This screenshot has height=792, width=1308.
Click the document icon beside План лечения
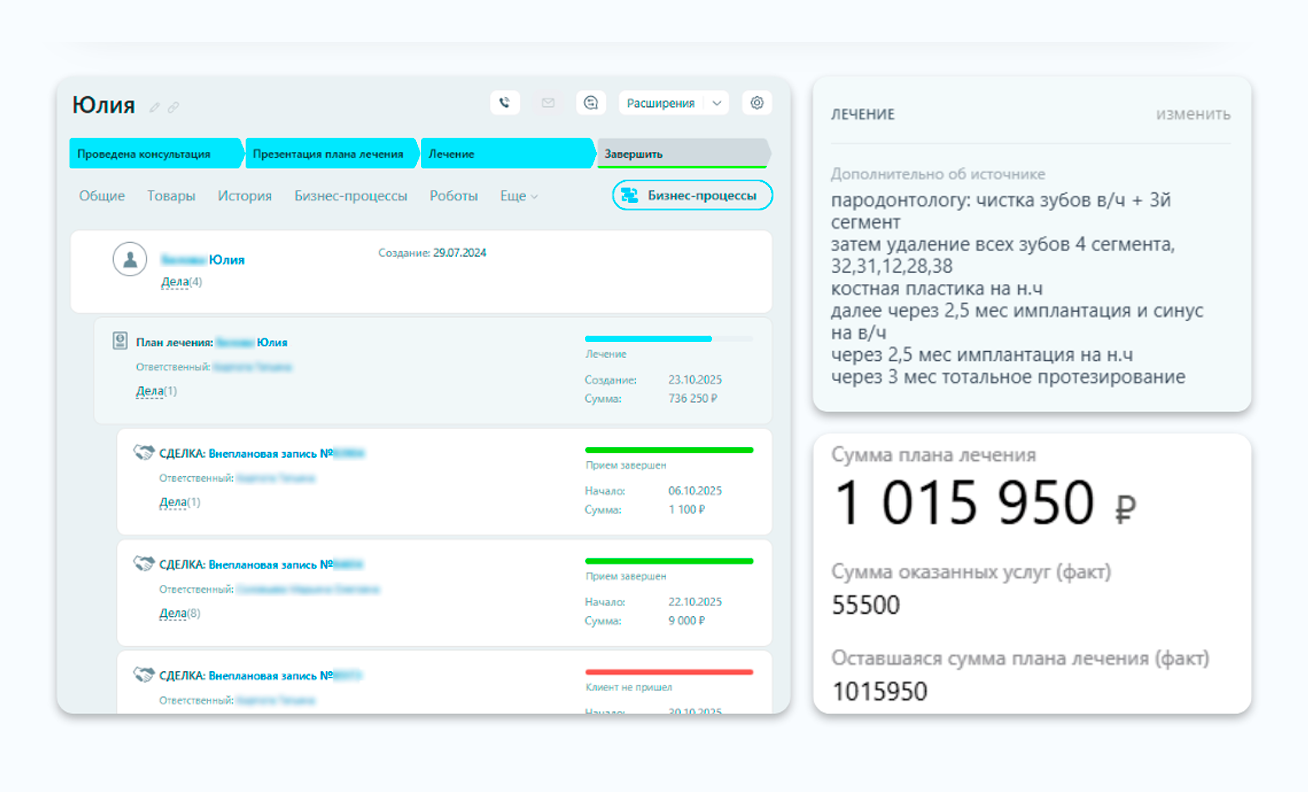[119, 341]
